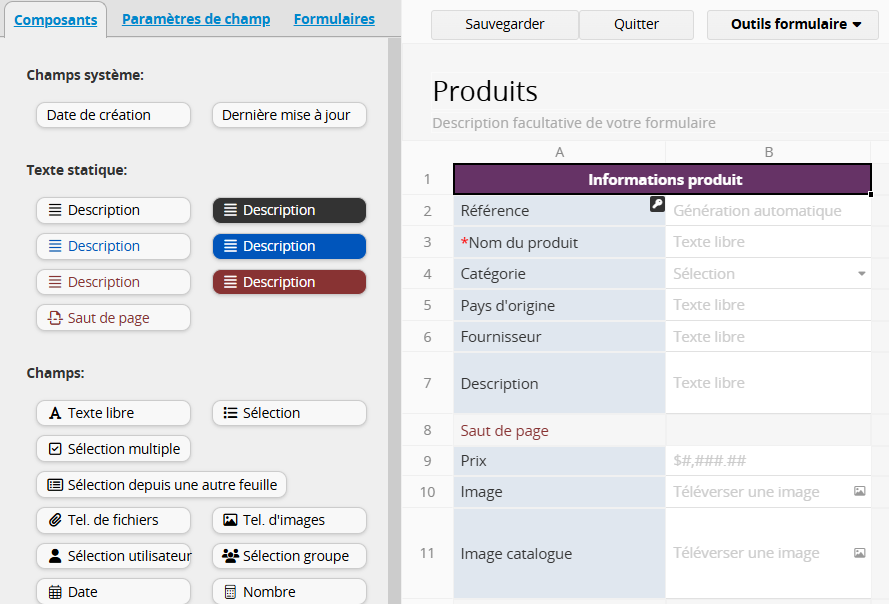The width and height of the screenshot is (889, 604).
Task: Add a Date de création system field
Action: (x=113, y=115)
